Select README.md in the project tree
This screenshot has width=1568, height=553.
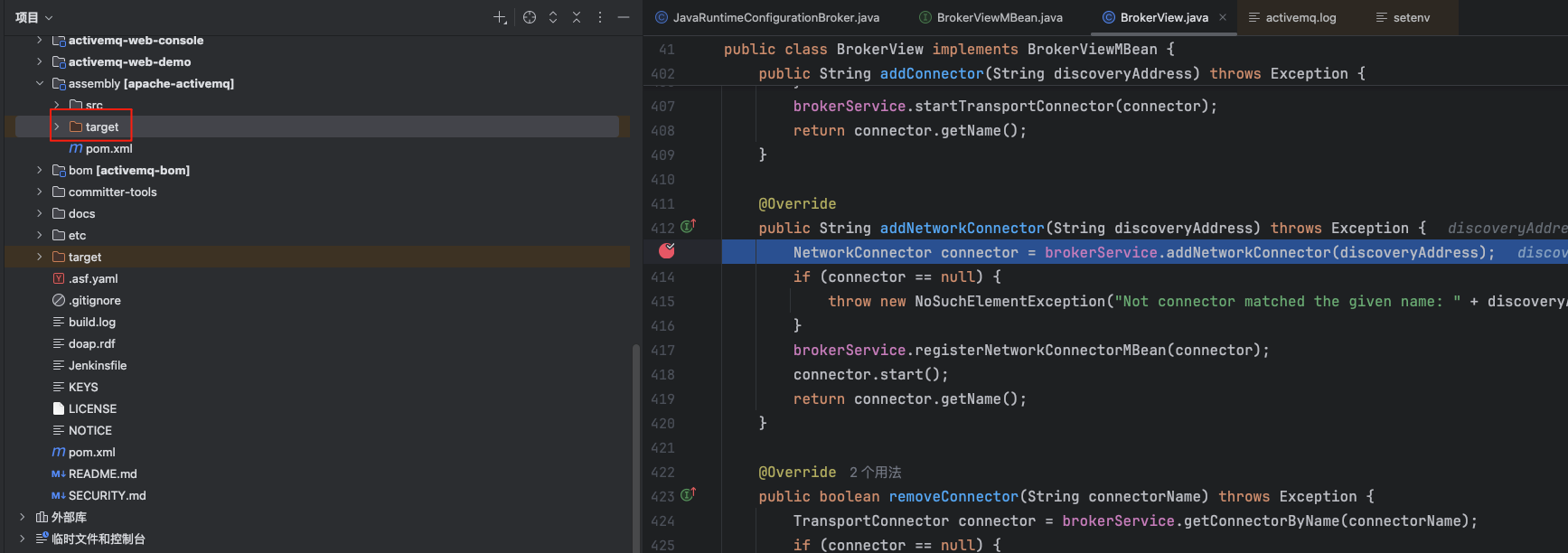102,473
